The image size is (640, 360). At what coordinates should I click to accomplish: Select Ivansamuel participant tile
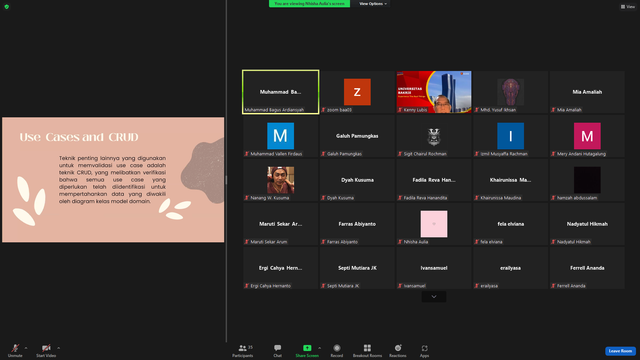[434, 268]
